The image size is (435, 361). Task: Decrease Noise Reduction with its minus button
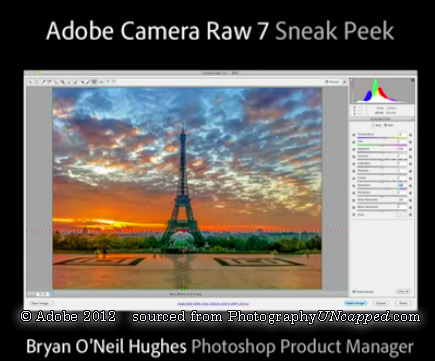[x=354, y=200]
